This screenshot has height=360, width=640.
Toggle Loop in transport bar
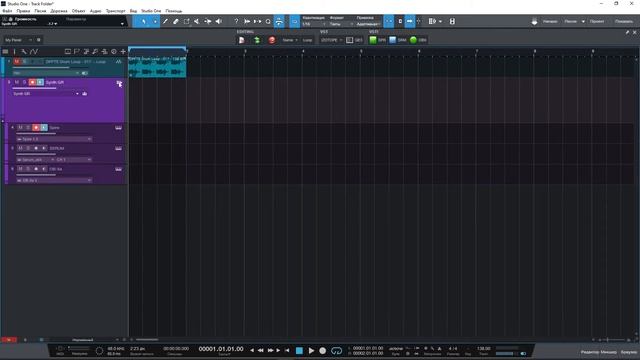pos(337,350)
